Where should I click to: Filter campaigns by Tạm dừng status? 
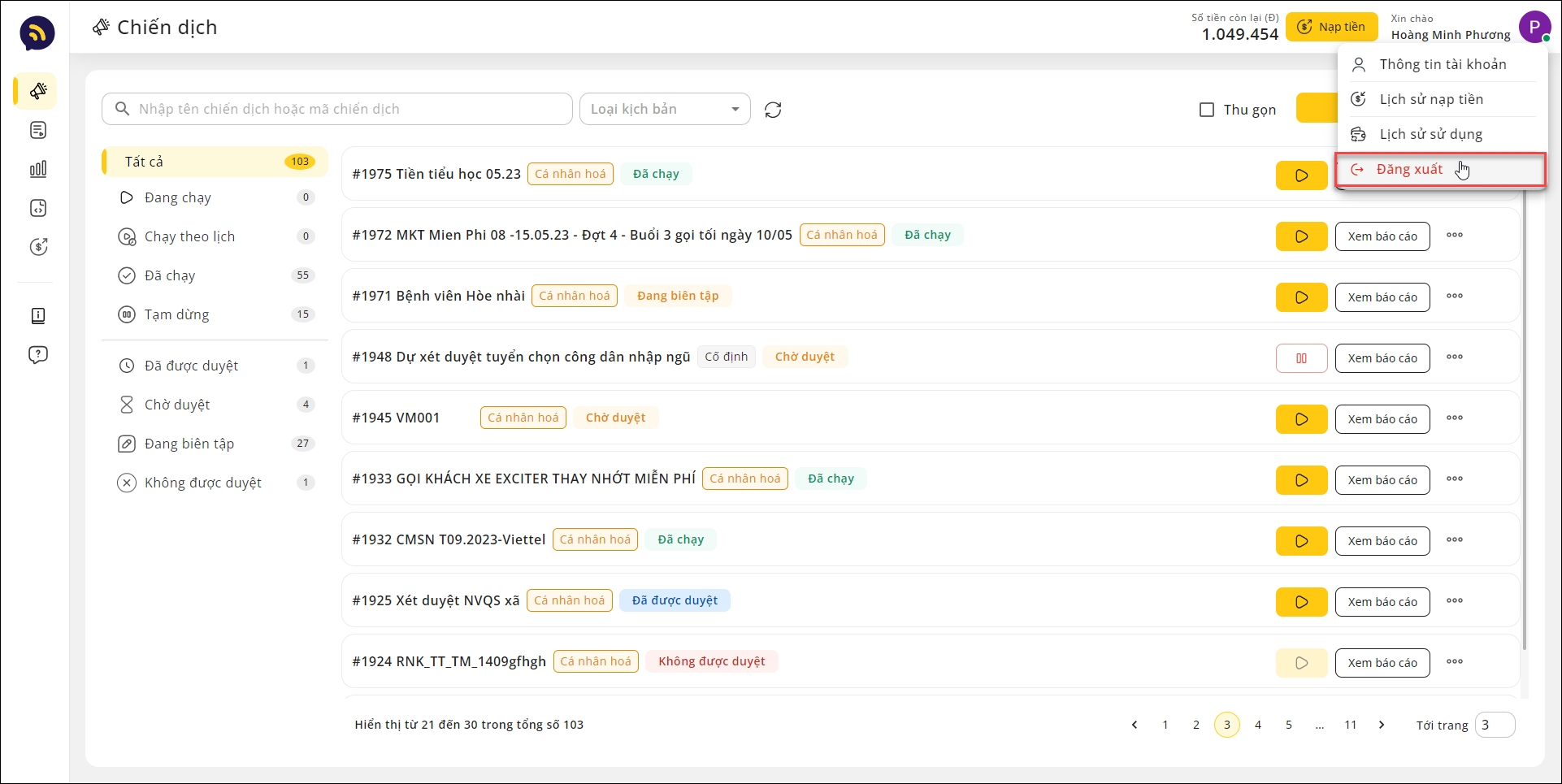click(x=176, y=314)
